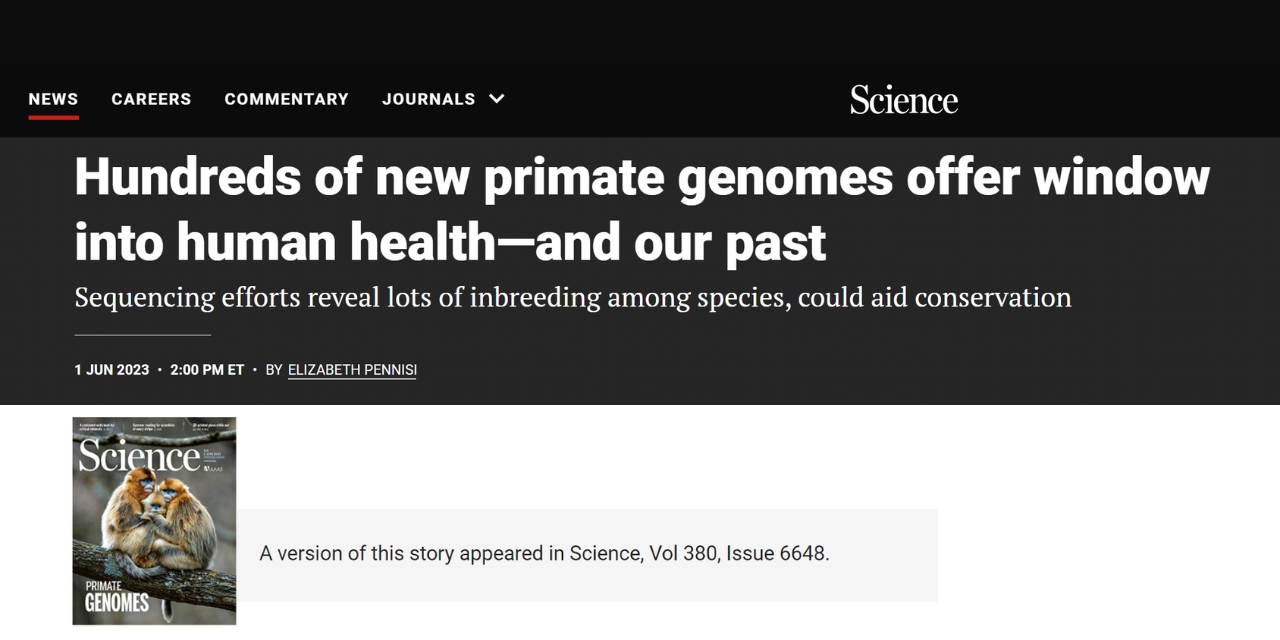Open author link Elizabeth Pennisi
Image resolution: width=1280 pixels, height=640 pixels.
point(352,370)
